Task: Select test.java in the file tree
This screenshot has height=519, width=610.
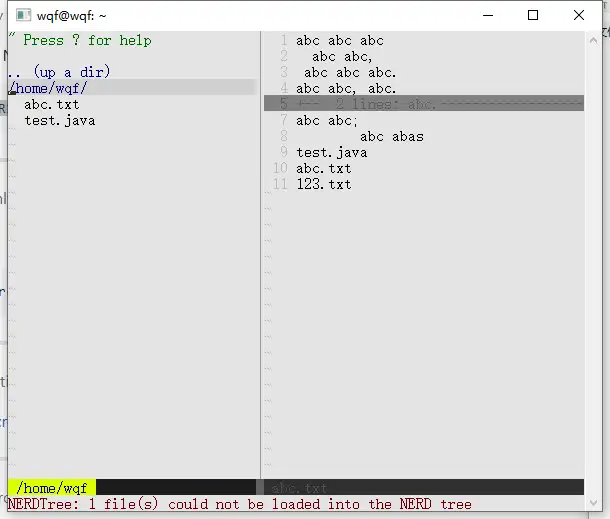Action: (60, 120)
